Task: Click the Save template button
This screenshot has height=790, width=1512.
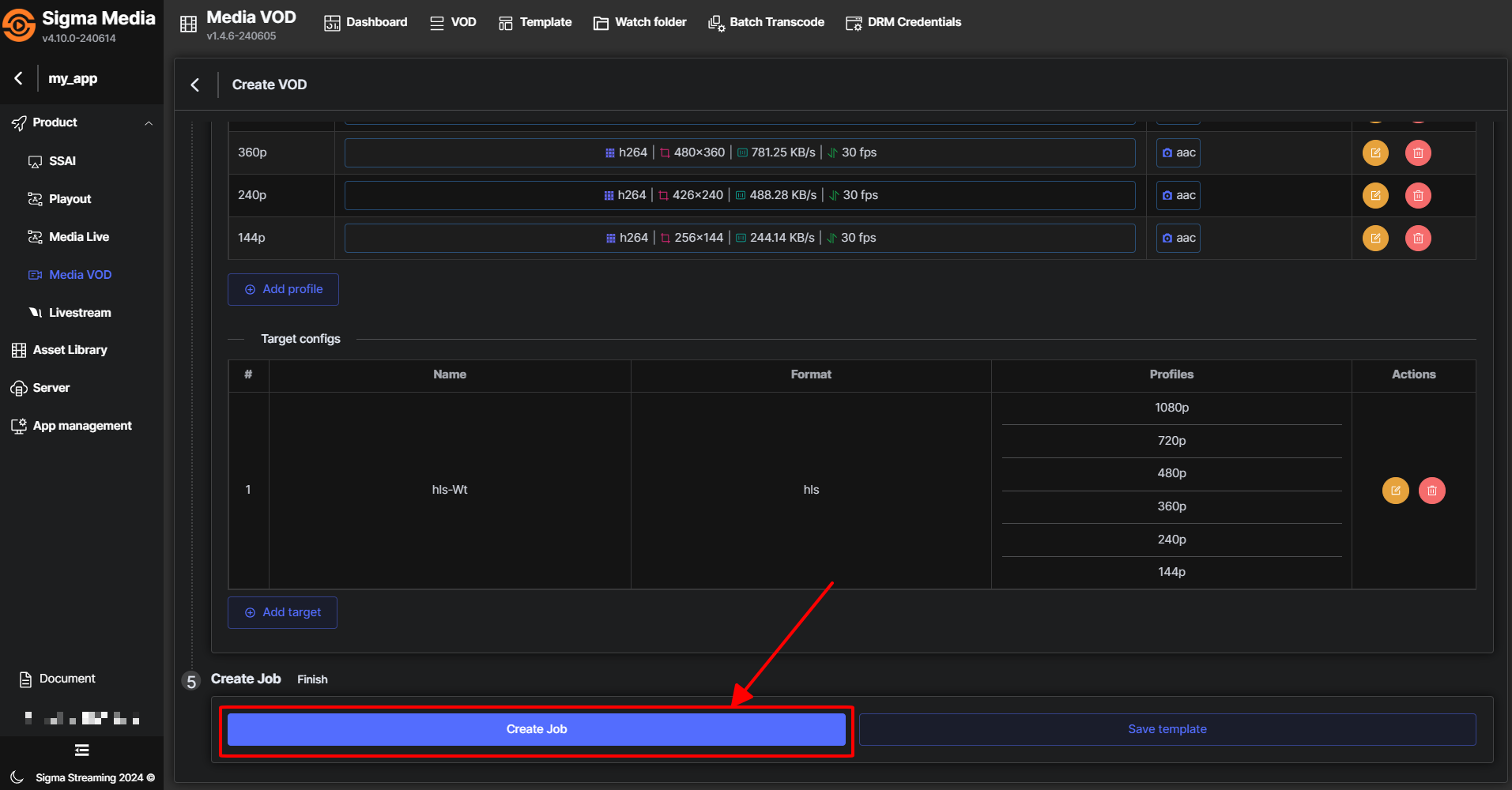Action: click(x=1167, y=729)
